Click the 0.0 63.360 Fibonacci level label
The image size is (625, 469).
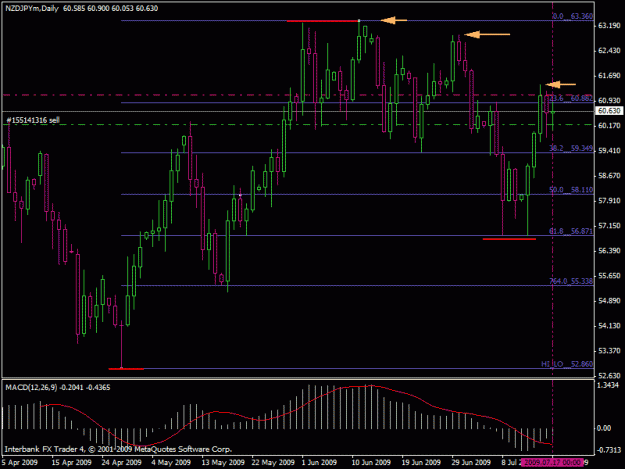pyautogui.click(x=572, y=16)
